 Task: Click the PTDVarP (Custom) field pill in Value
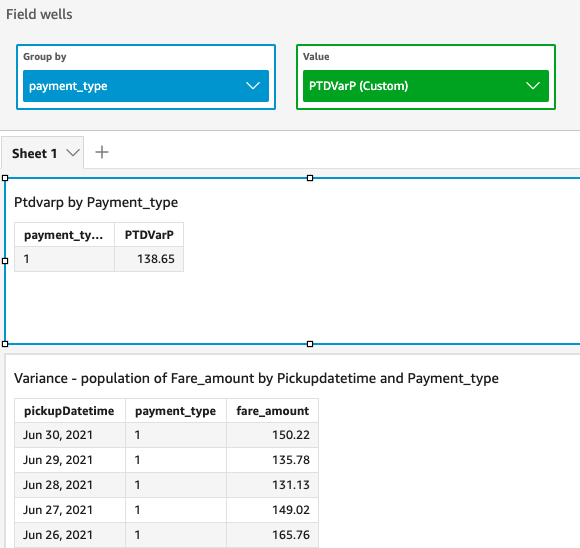[x=426, y=86]
